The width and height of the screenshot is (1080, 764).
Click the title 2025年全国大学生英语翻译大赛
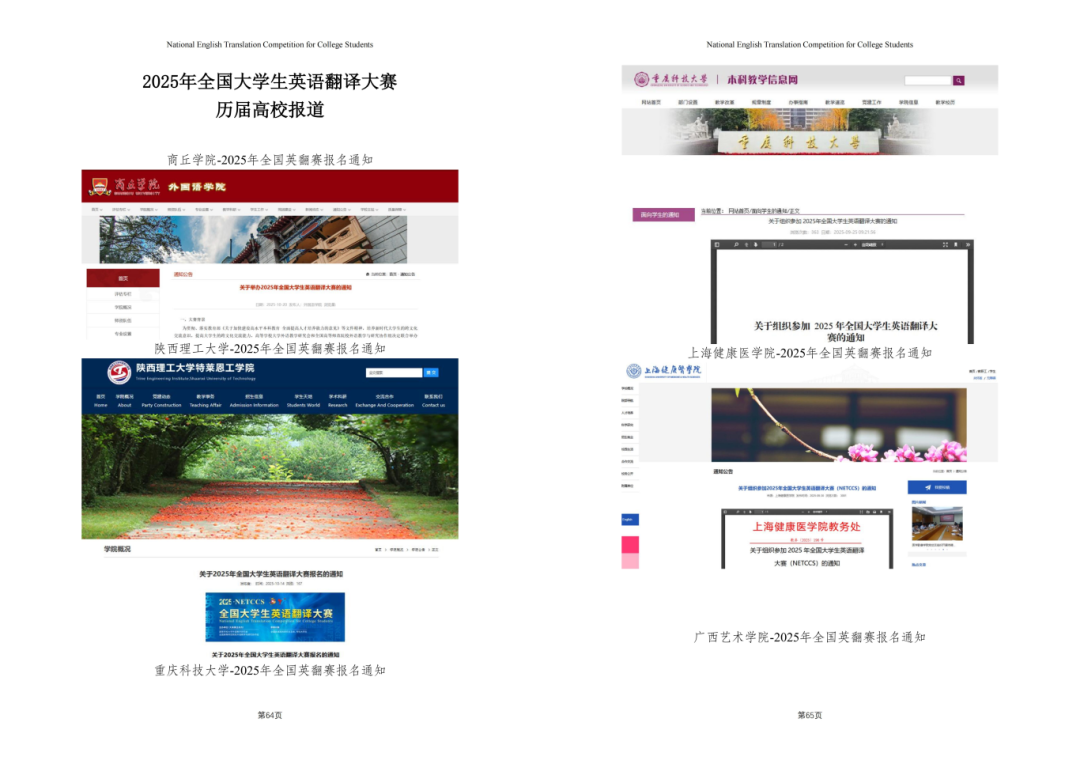coord(270,81)
